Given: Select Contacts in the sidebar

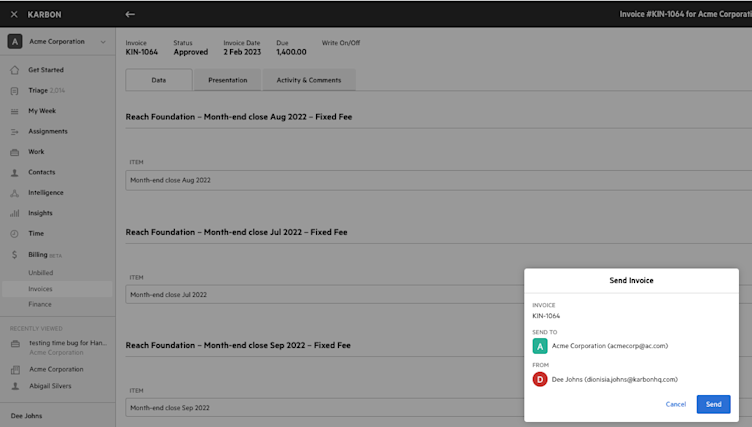Looking at the screenshot, I should coord(41,172).
